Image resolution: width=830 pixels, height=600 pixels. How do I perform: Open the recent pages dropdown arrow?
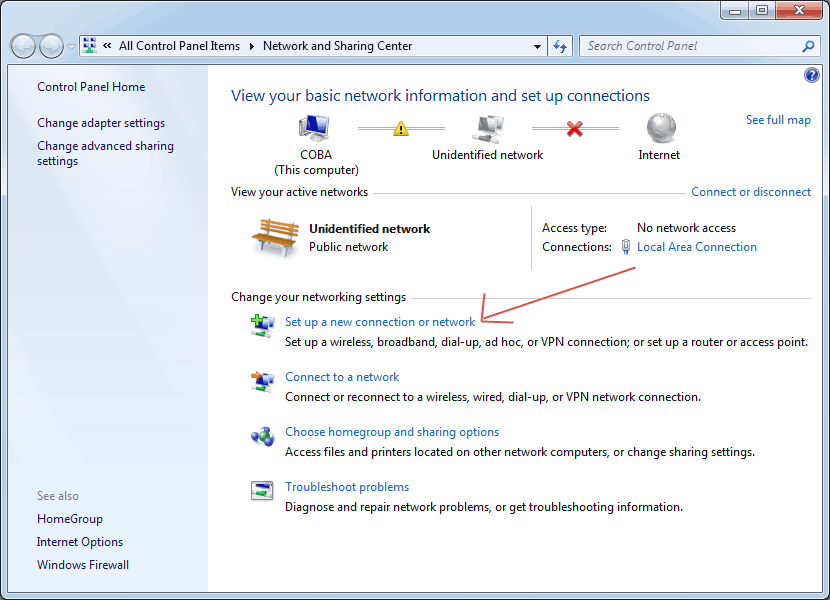(x=71, y=47)
